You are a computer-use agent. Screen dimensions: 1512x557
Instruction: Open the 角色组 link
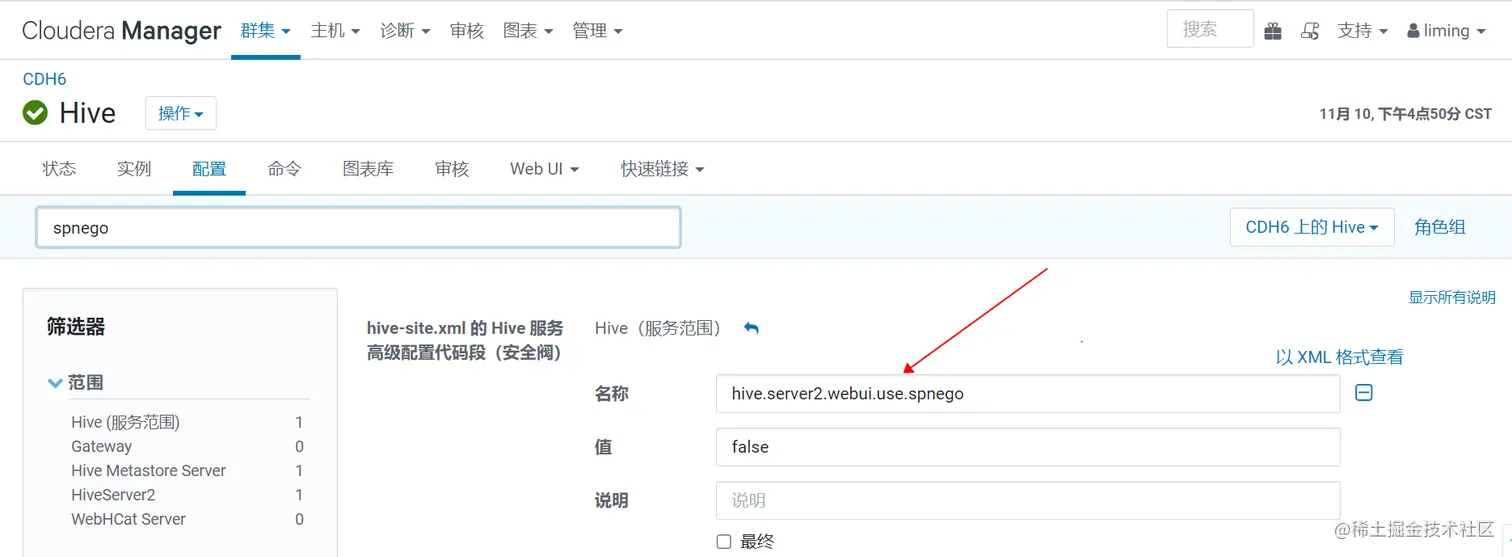click(x=1440, y=227)
